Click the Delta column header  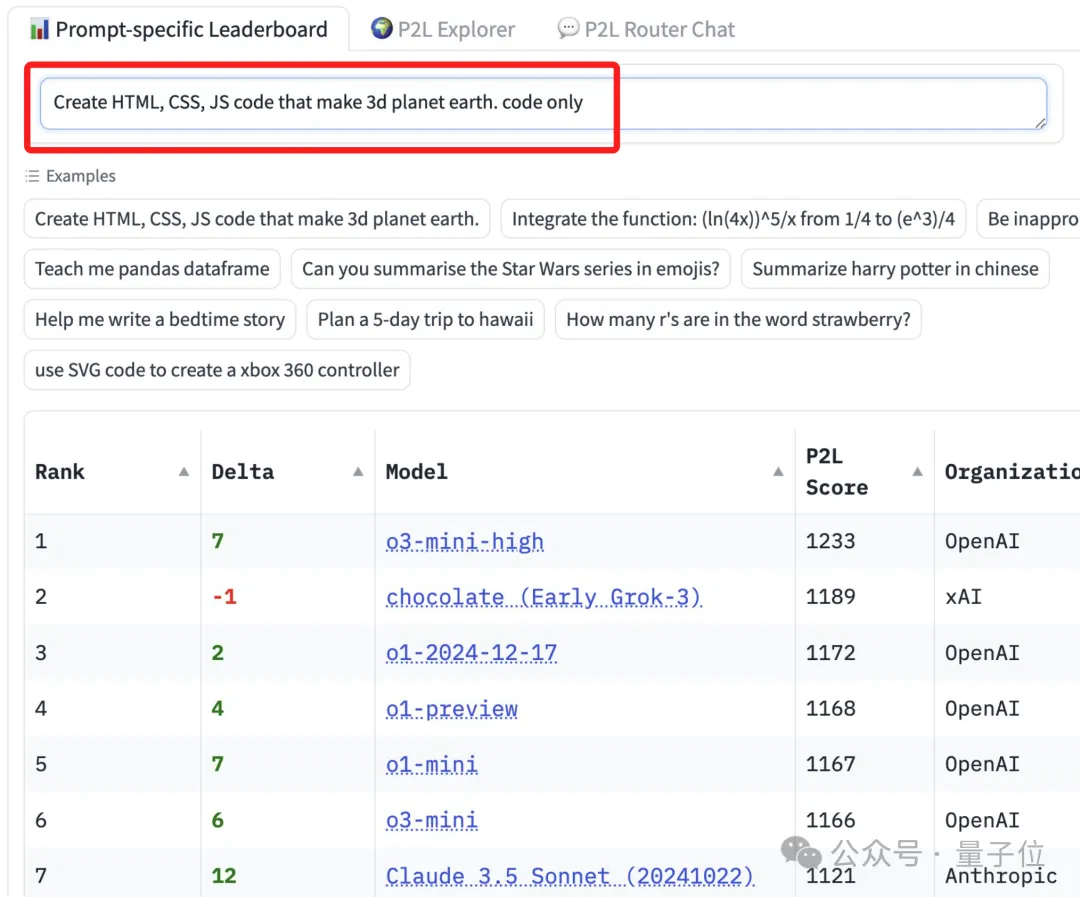[x=288, y=472]
